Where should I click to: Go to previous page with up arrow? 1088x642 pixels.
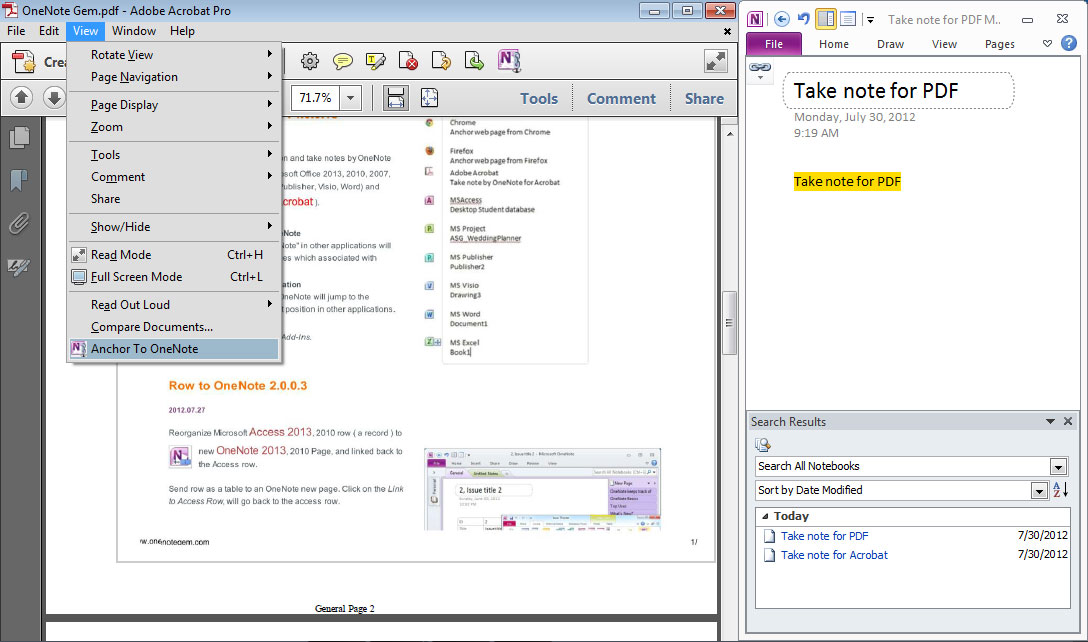[22, 97]
